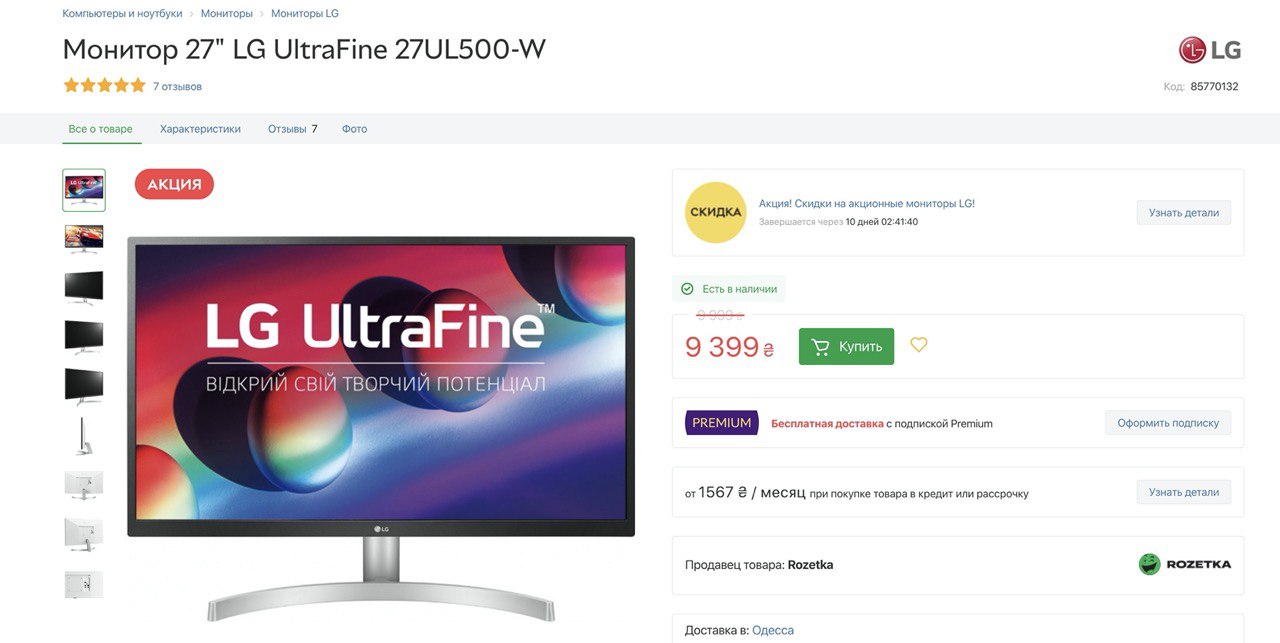Click the LG brand logo
Image resolution: width=1280 pixels, height=643 pixels.
click(x=1209, y=50)
